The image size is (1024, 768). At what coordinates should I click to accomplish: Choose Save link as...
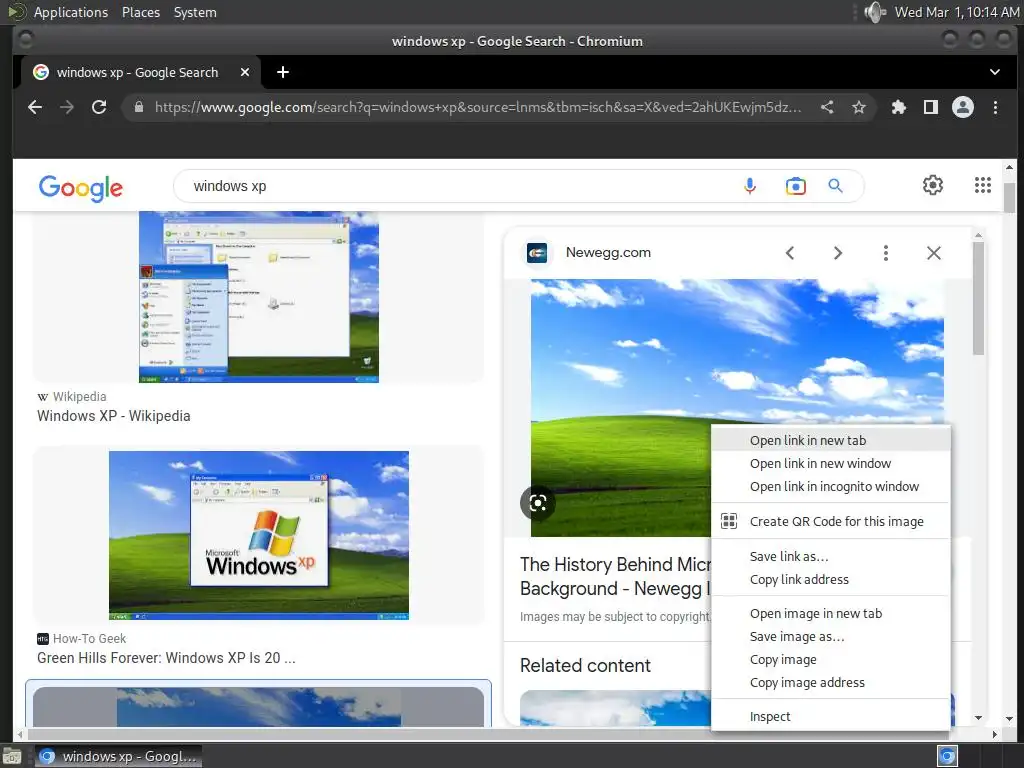point(830,556)
